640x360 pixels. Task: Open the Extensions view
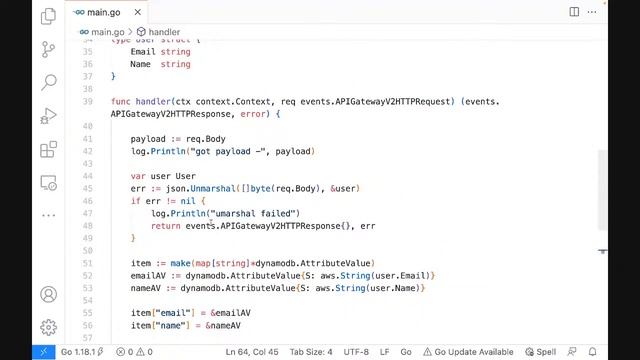(48, 149)
